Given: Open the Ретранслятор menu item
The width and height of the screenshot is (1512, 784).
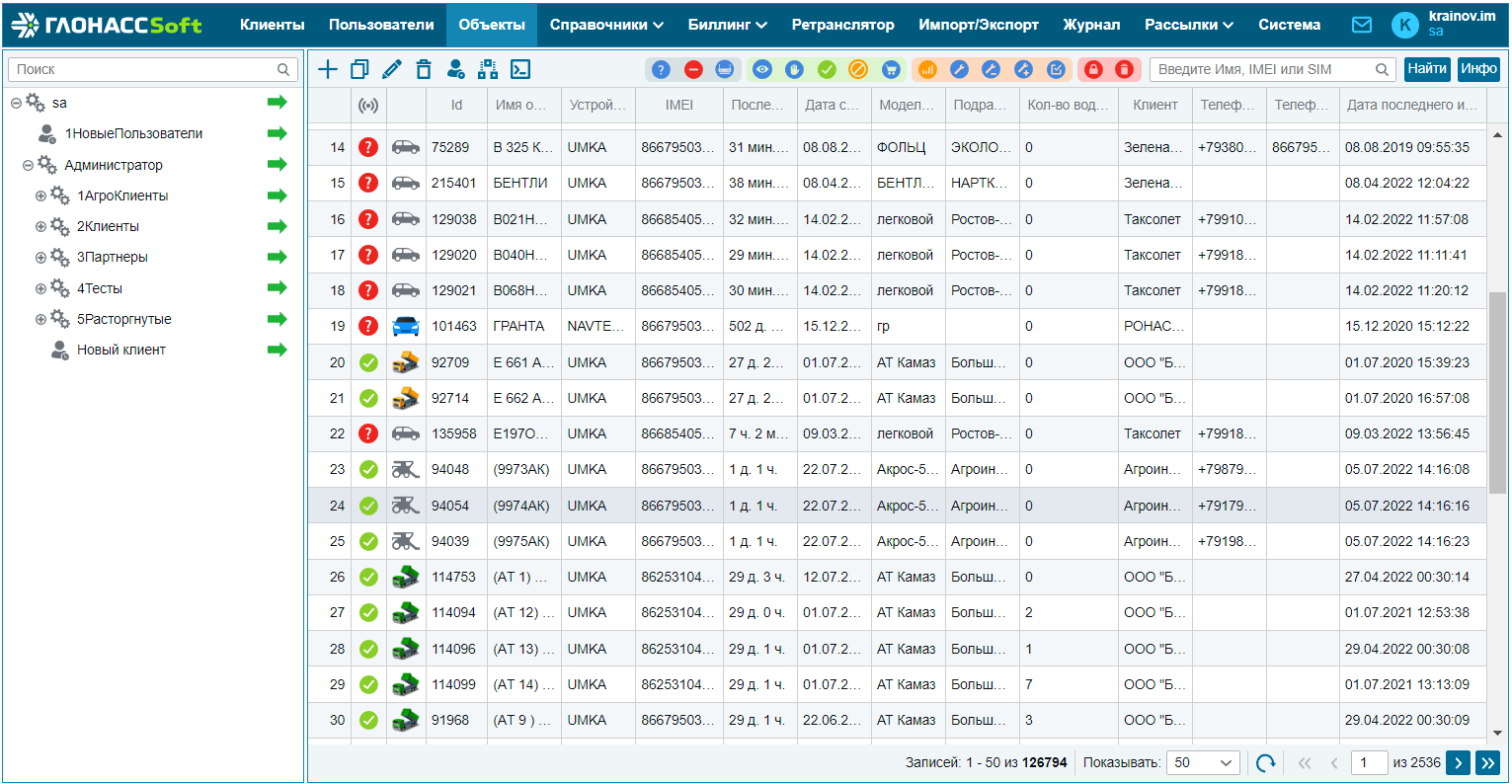Looking at the screenshot, I should pos(842,25).
